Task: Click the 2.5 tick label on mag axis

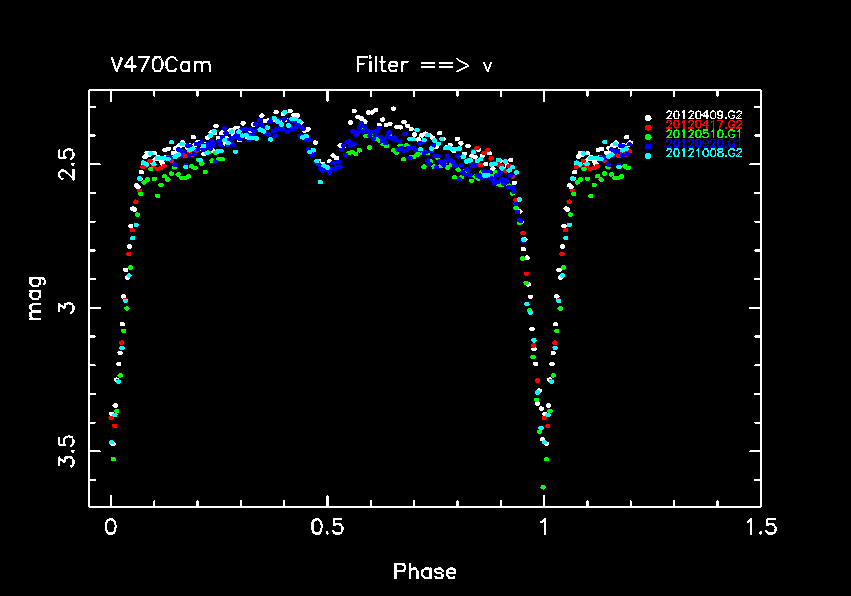Action: coord(67,163)
